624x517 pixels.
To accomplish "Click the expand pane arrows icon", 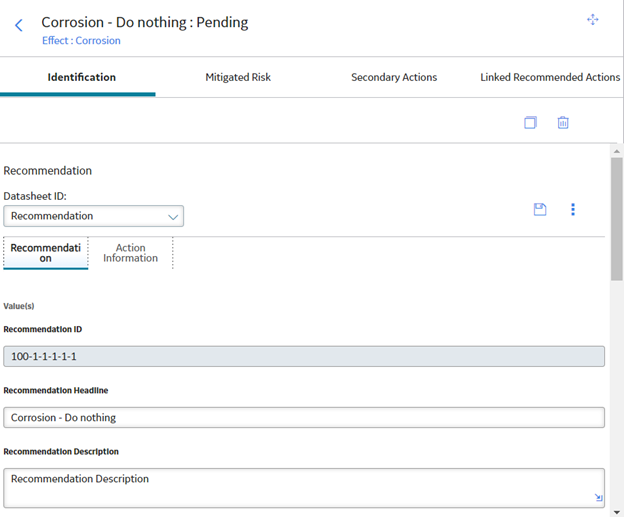I will tap(593, 20).
